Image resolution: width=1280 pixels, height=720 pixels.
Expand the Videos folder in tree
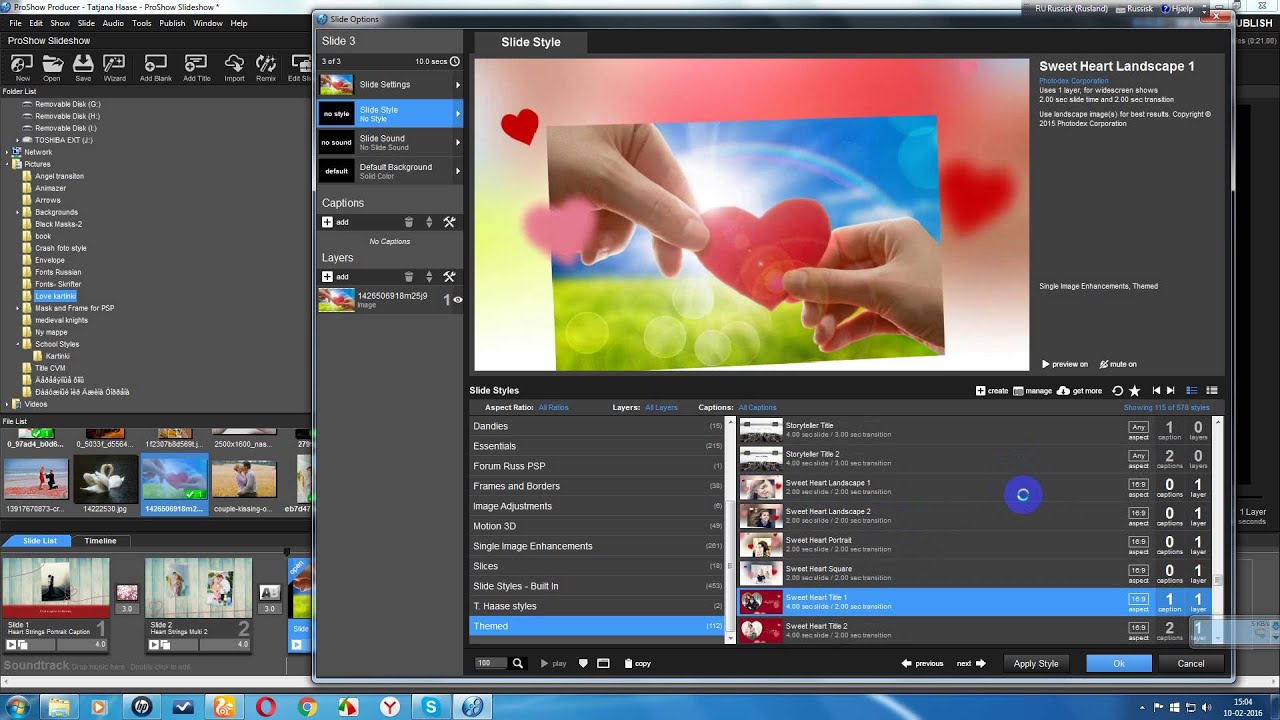7,404
